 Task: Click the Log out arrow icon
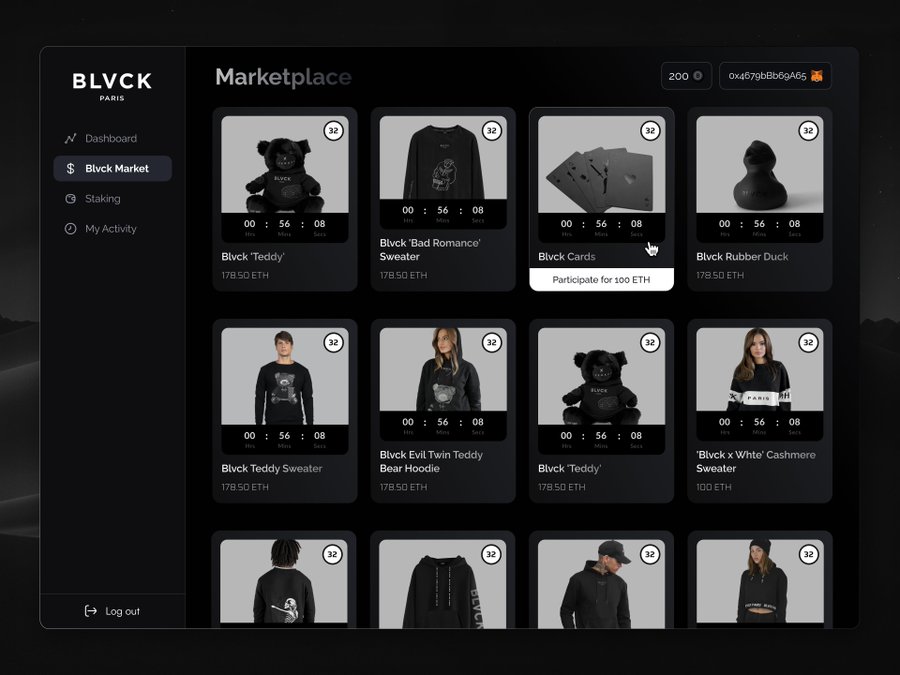click(x=91, y=611)
